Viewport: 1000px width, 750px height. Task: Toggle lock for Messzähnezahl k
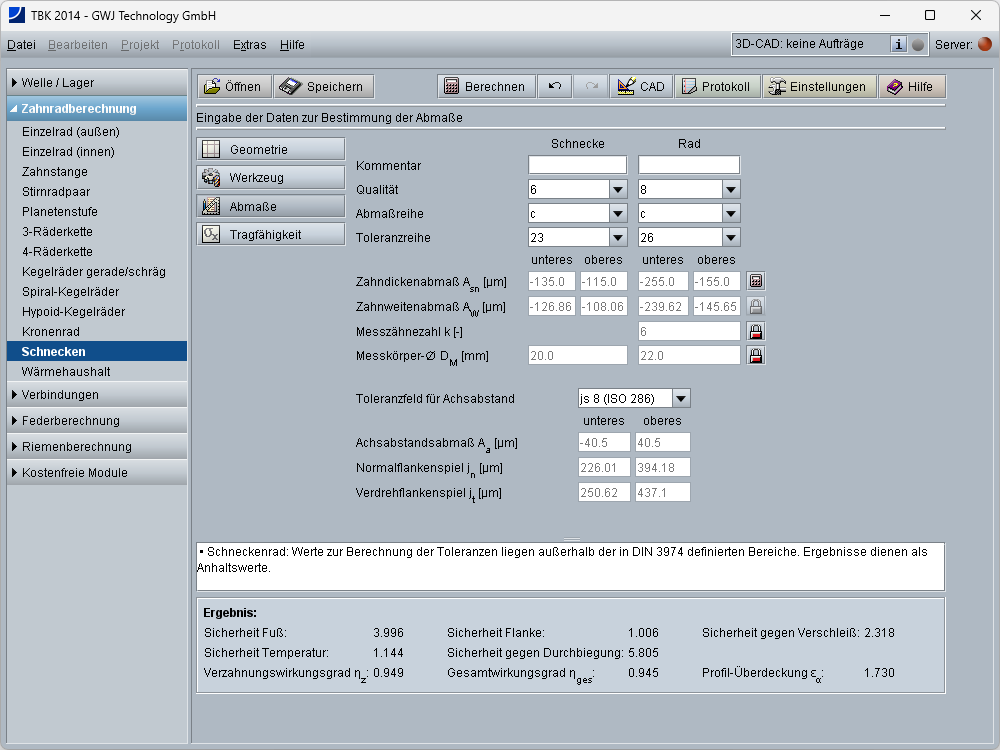[756, 331]
